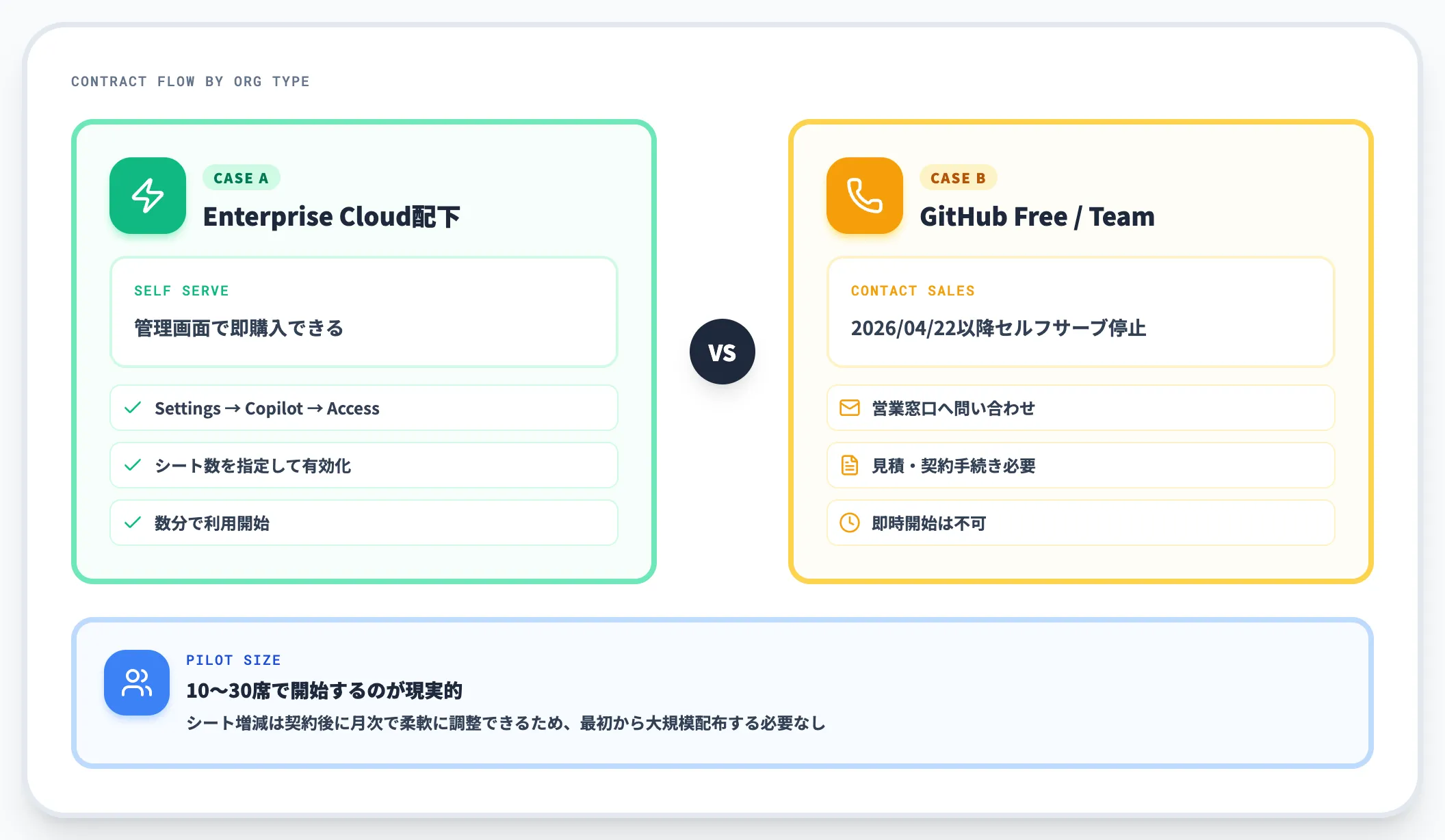Viewport: 1445px width, 840px height.
Task: Click the clock icon beside 即時開始は不可
Action: click(x=850, y=523)
